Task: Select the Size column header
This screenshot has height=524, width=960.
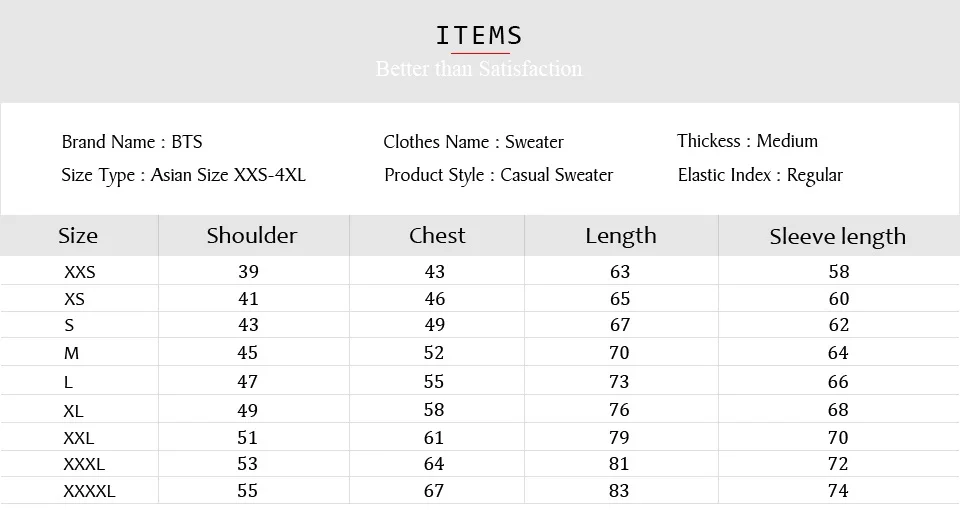Action: click(78, 236)
